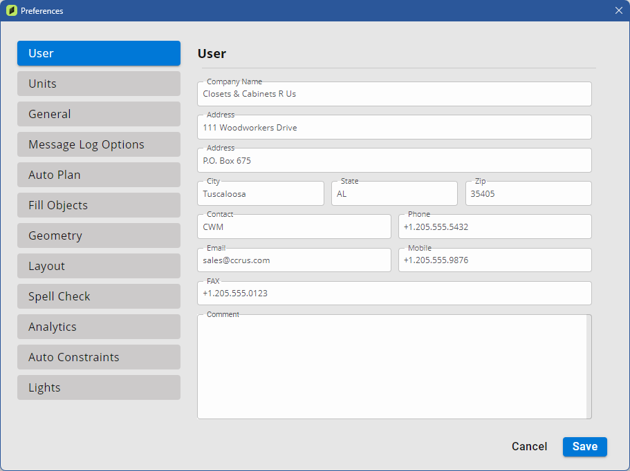630x471 pixels.
Task: Edit the City field Tuscaloosa
Action: click(x=261, y=194)
